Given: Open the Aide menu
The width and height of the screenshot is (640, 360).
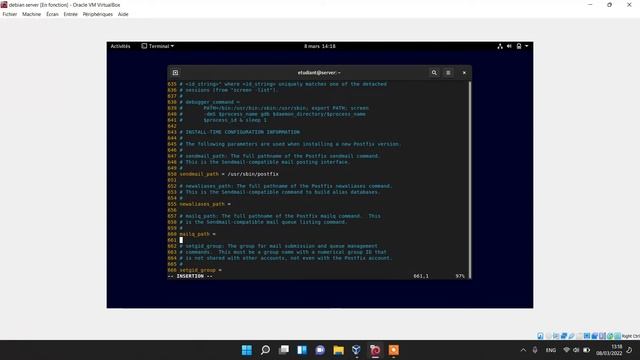Looking at the screenshot, I should (123, 14).
